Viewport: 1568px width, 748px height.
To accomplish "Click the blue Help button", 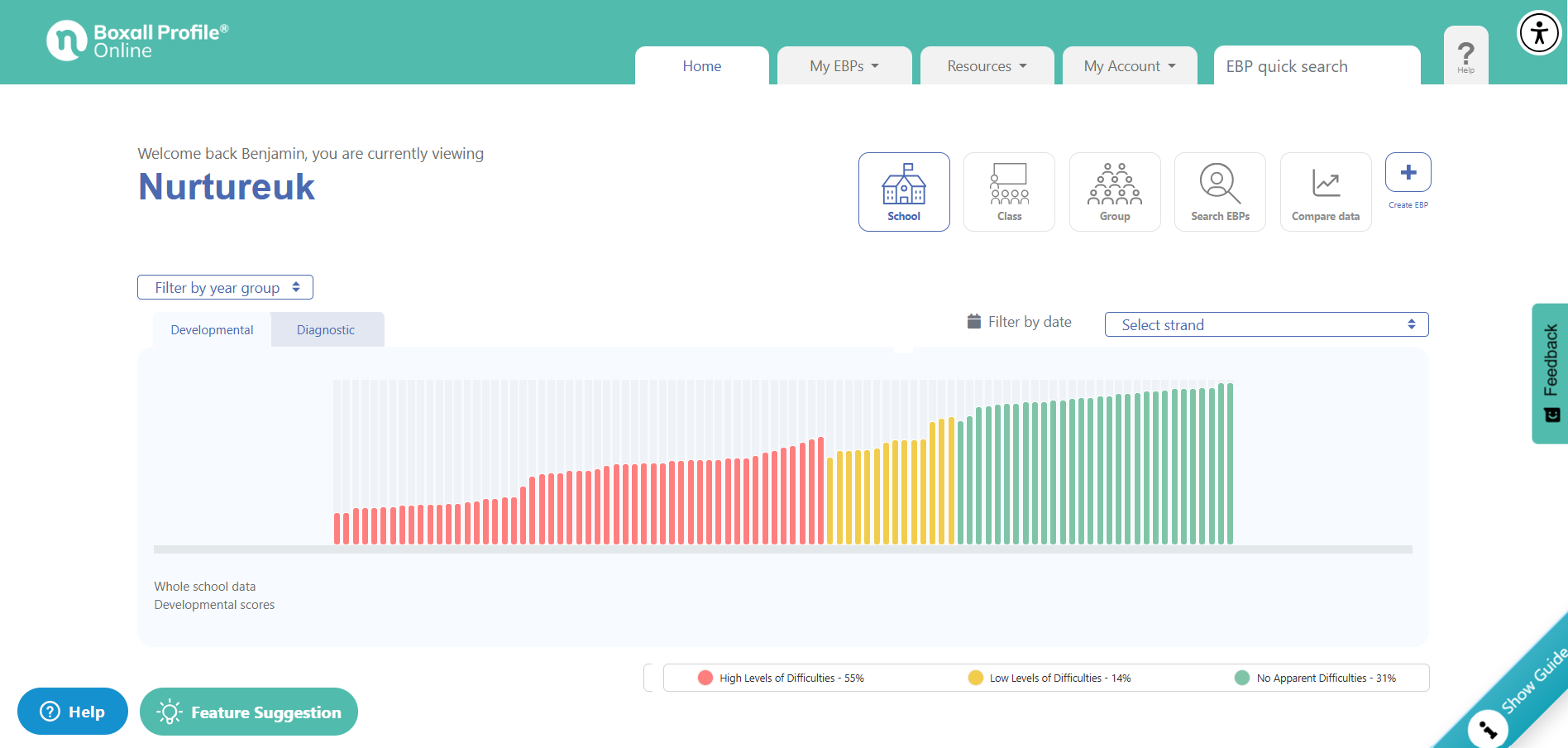I will 73,712.
